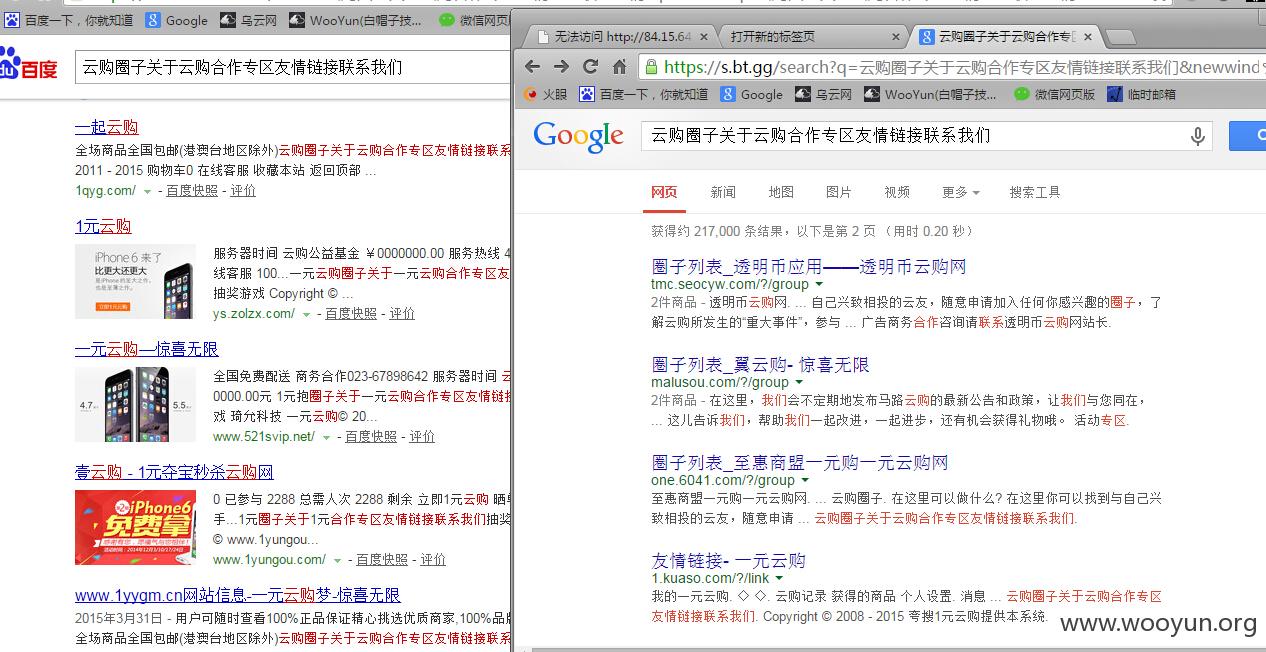
Task: Open result 友情链接- 一元云购
Action: 728,561
